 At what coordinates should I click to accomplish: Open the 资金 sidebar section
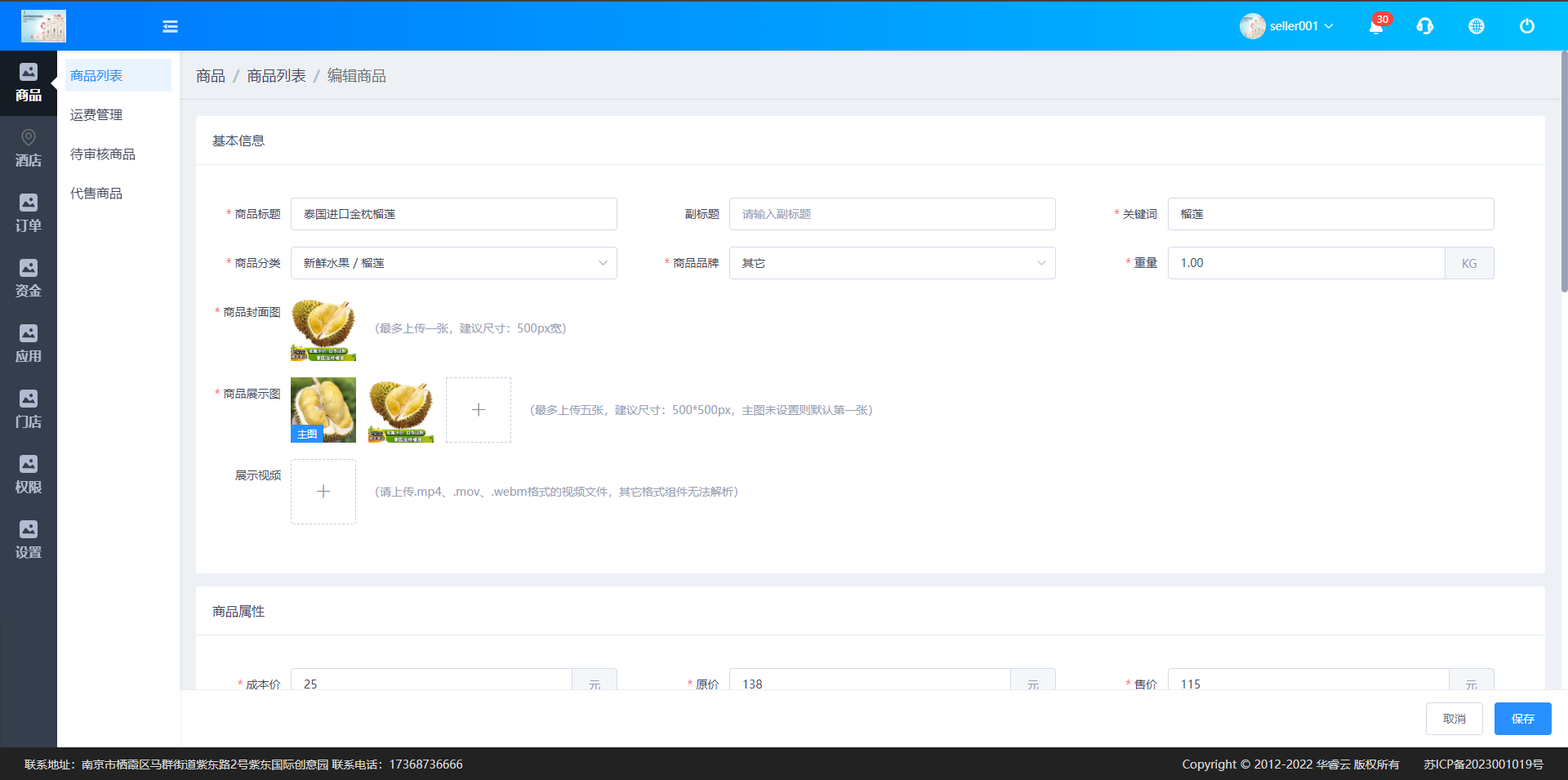[29, 279]
